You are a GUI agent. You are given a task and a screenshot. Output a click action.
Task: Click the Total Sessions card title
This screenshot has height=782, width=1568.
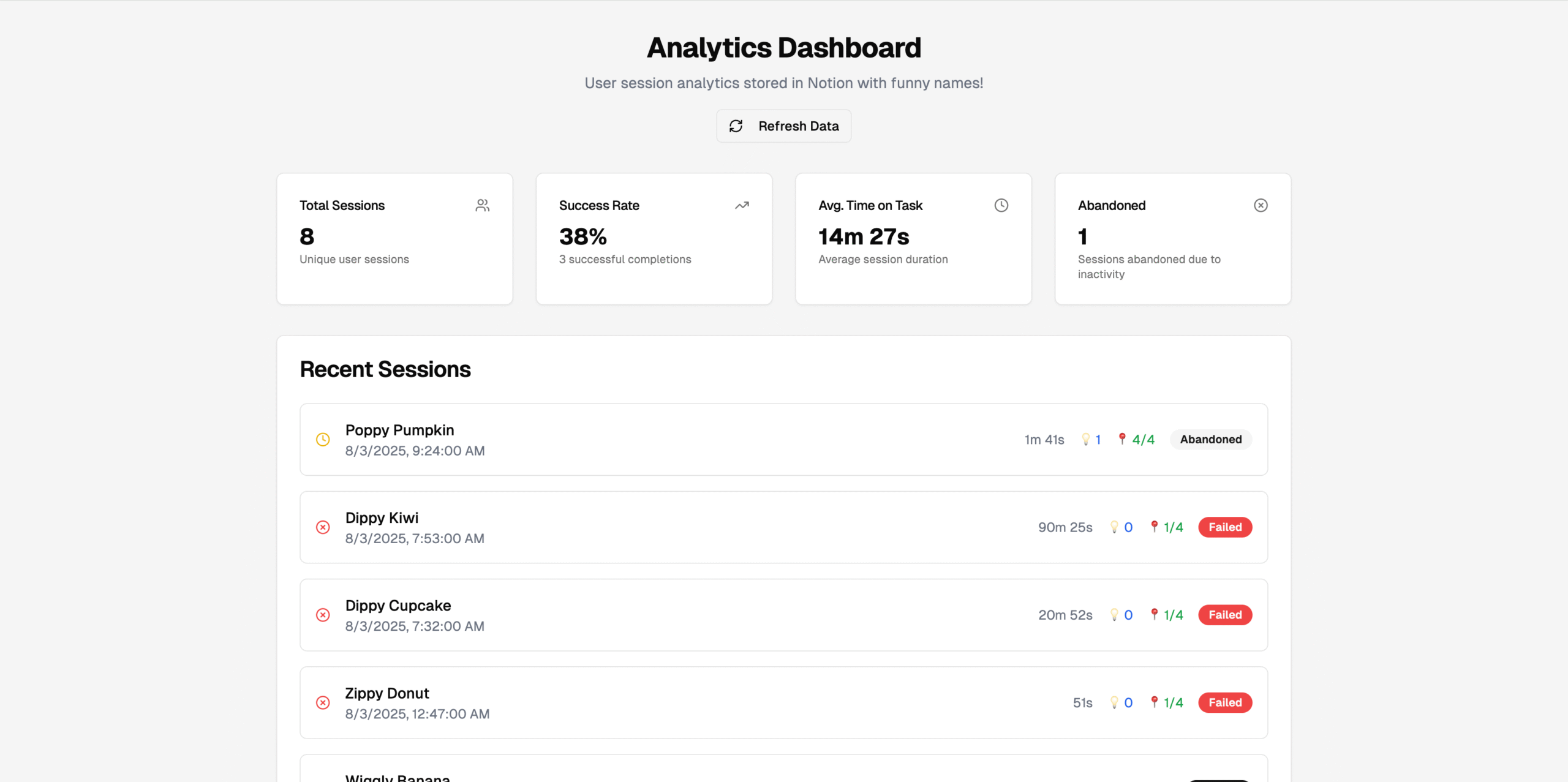[342, 206]
